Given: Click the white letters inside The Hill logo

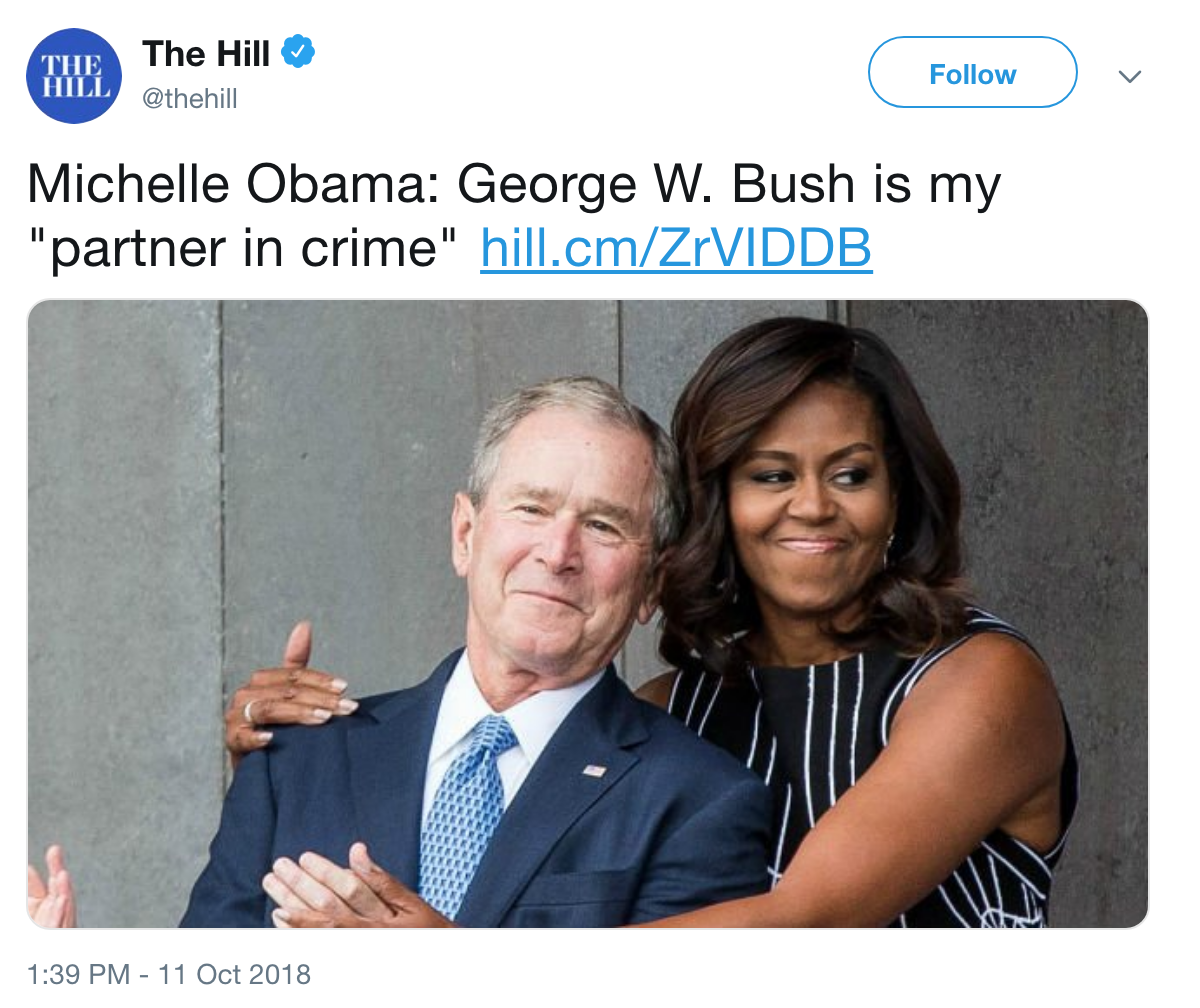Looking at the screenshot, I should [x=75, y=77].
